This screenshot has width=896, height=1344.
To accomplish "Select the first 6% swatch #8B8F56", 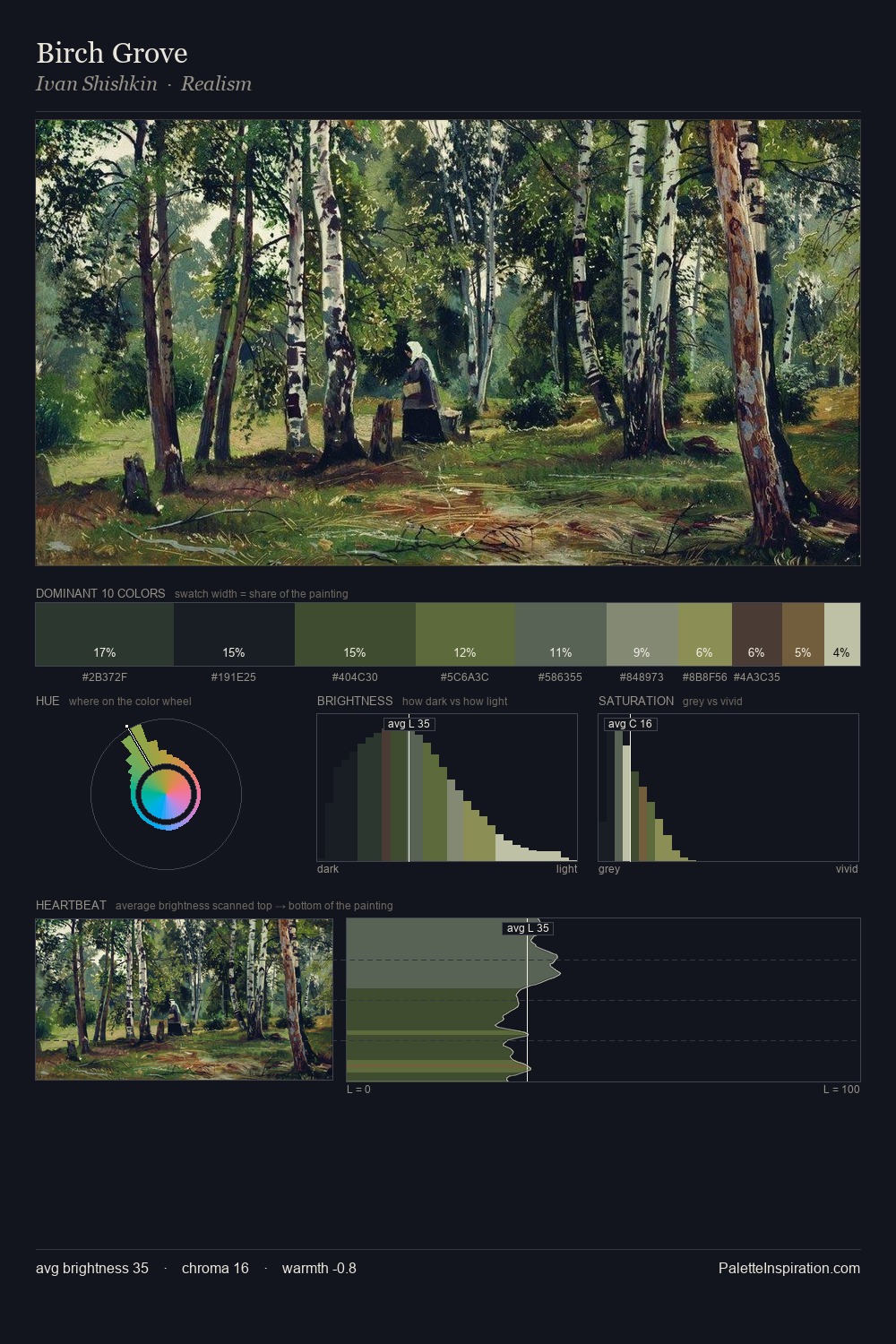I will (705, 634).
